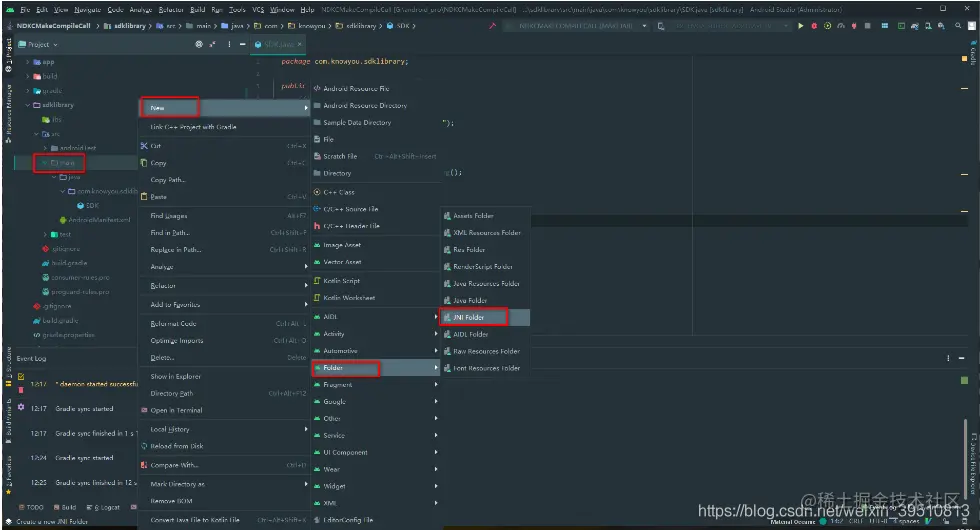Click the Material Oceanic theme status entry
This screenshot has width=980, height=530.
pos(793,521)
